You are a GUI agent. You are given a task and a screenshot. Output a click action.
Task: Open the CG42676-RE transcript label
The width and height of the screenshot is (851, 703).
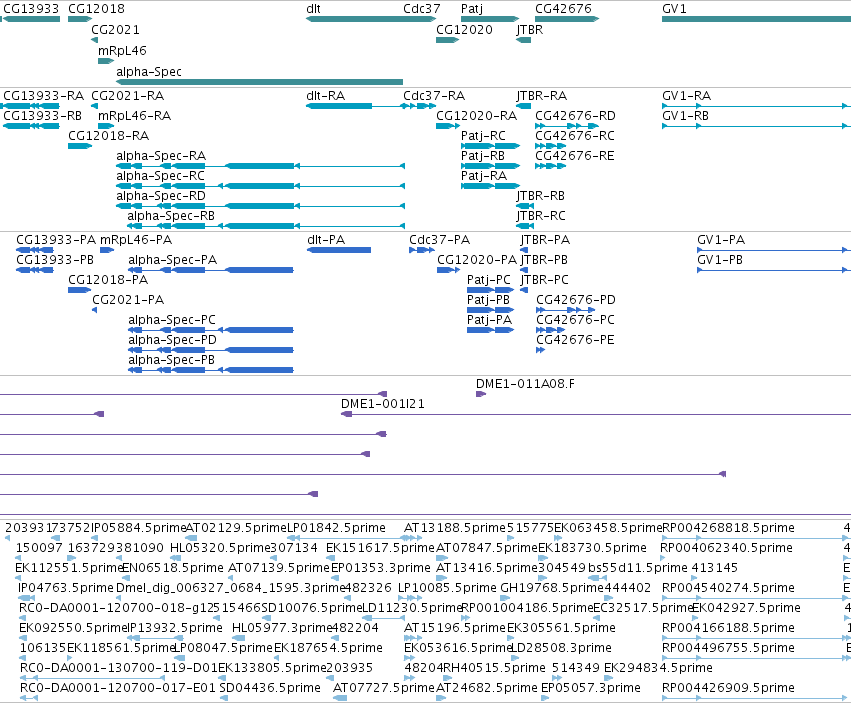coord(575,156)
